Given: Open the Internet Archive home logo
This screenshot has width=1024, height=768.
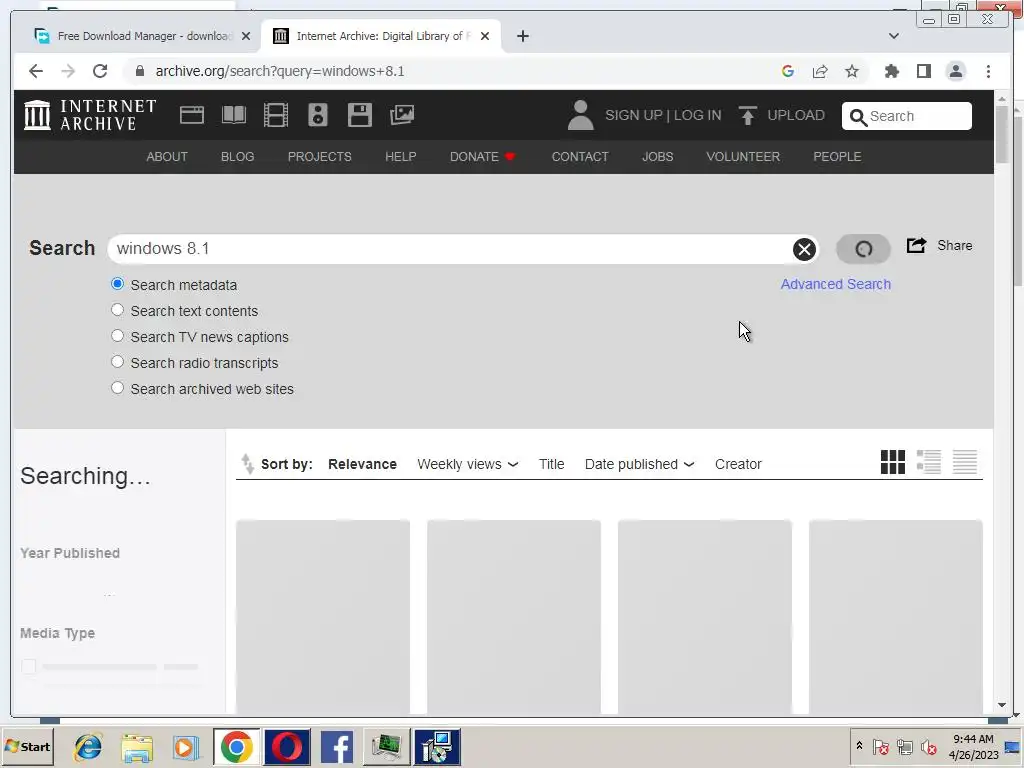Looking at the screenshot, I should pyautogui.click(x=90, y=115).
